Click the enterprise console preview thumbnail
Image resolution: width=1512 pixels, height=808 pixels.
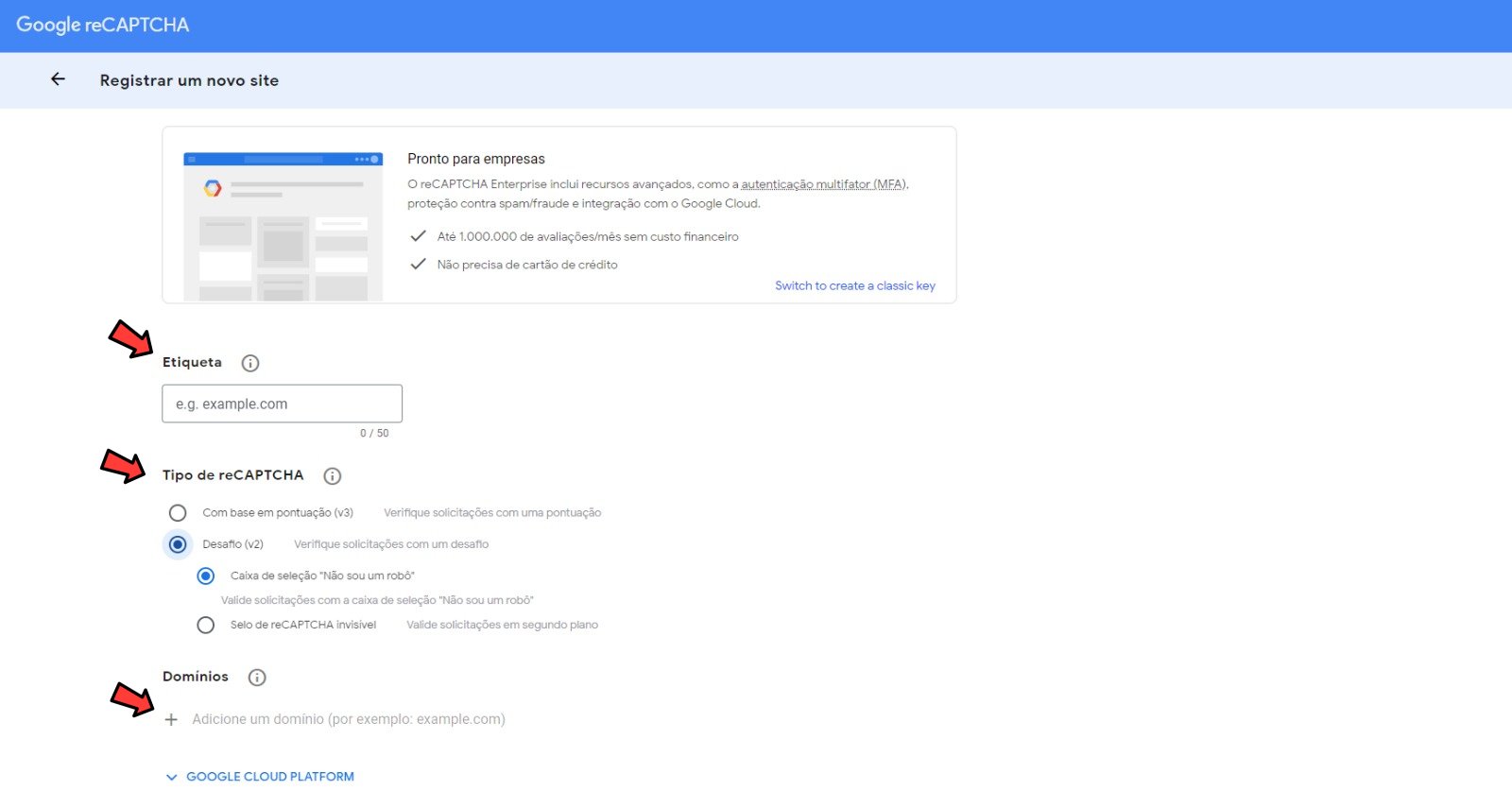tap(283, 227)
